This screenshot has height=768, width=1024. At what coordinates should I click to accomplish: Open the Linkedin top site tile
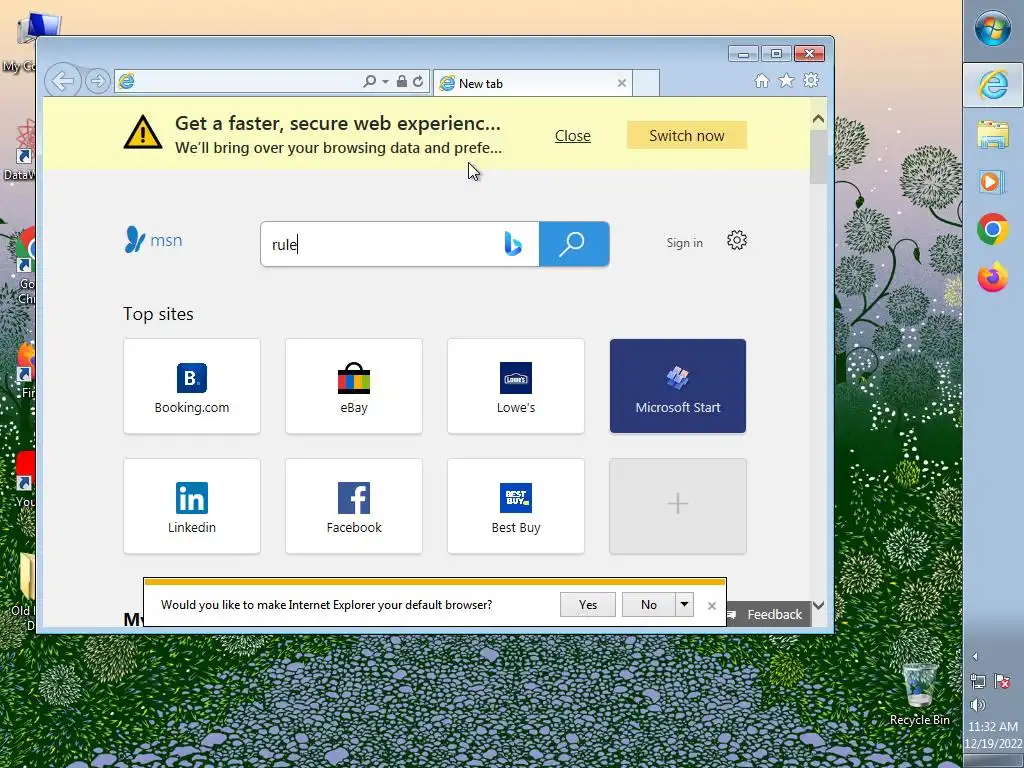[x=192, y=506]
